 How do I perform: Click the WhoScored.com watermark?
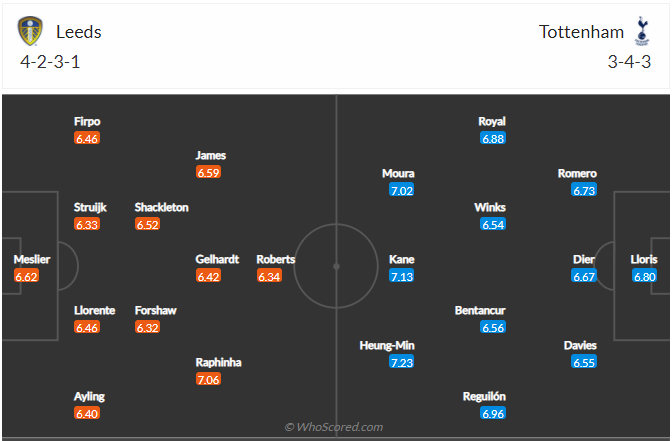tap(334, 427)
